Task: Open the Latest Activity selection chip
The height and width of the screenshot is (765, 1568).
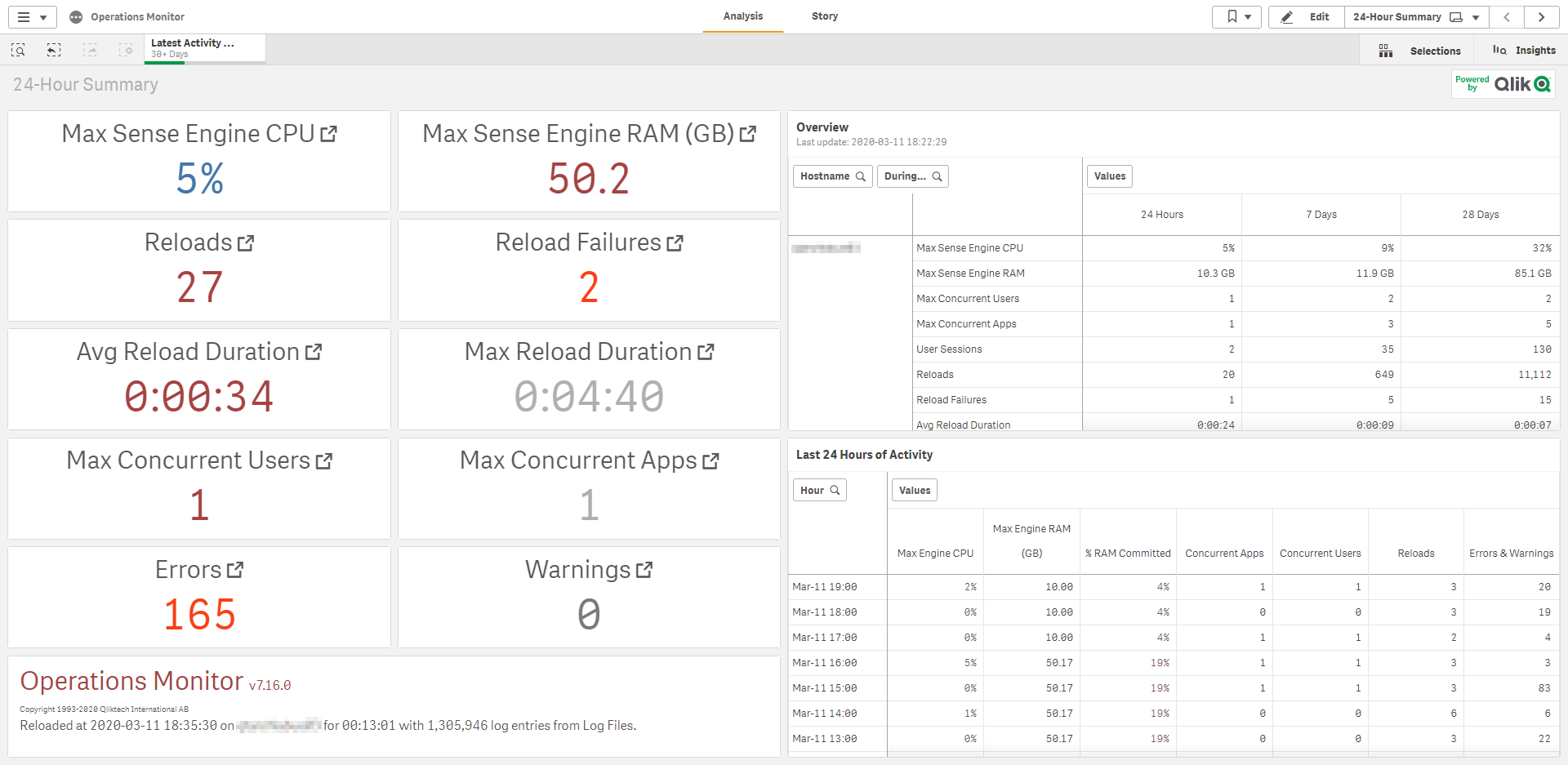Action: (x=205, y=48)
